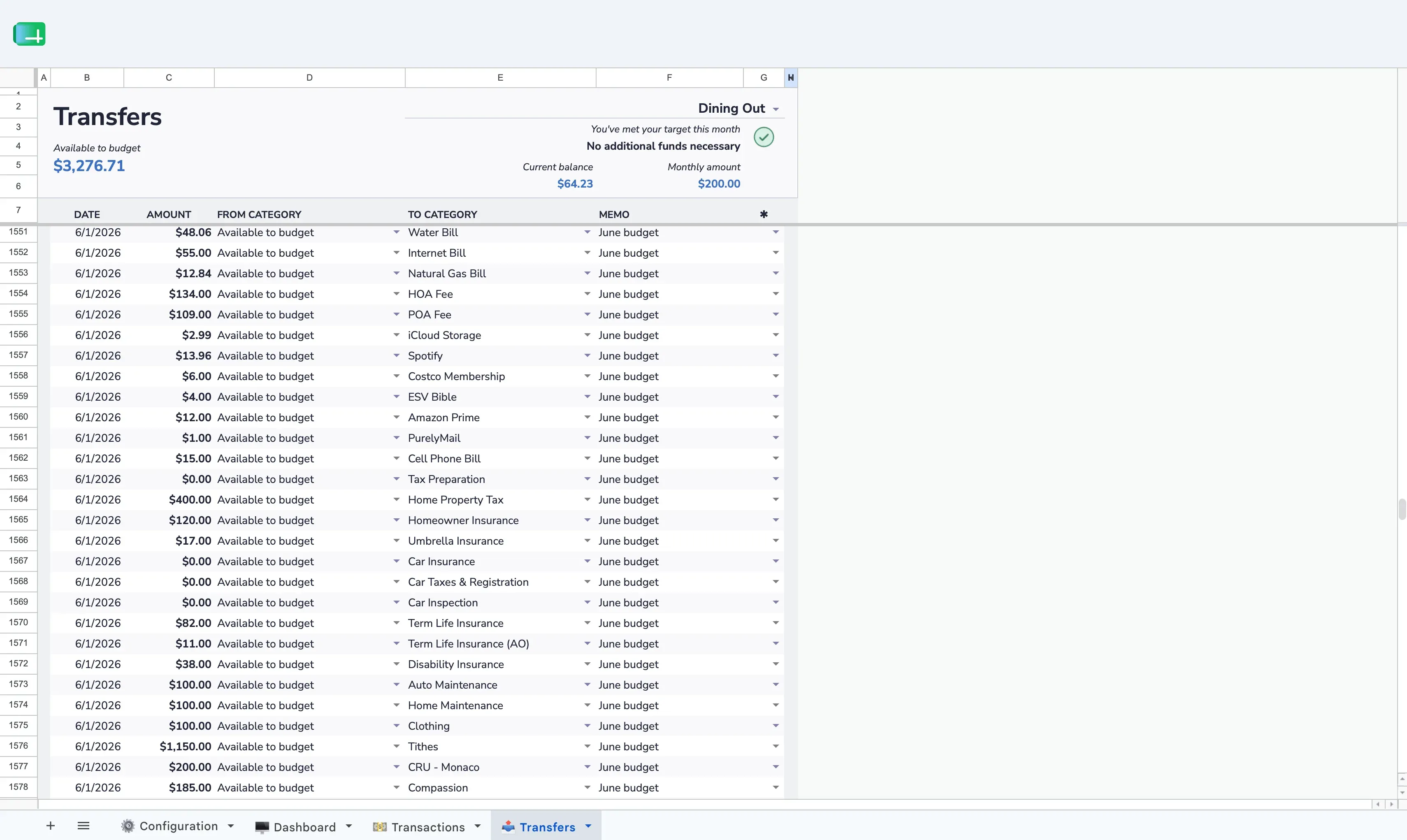The height and width of the screenshot is (840, 1407).
Task: Select column E header
Action: 500,78
